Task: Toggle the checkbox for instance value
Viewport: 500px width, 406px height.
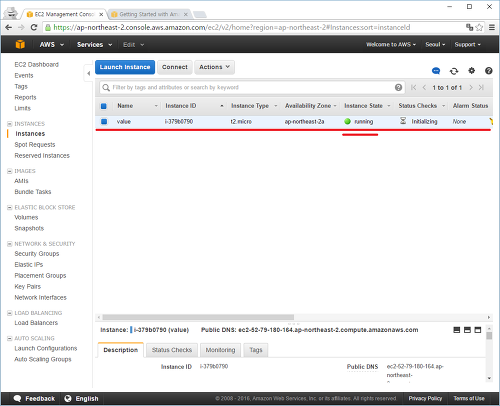Action: [x=104, y=122]
